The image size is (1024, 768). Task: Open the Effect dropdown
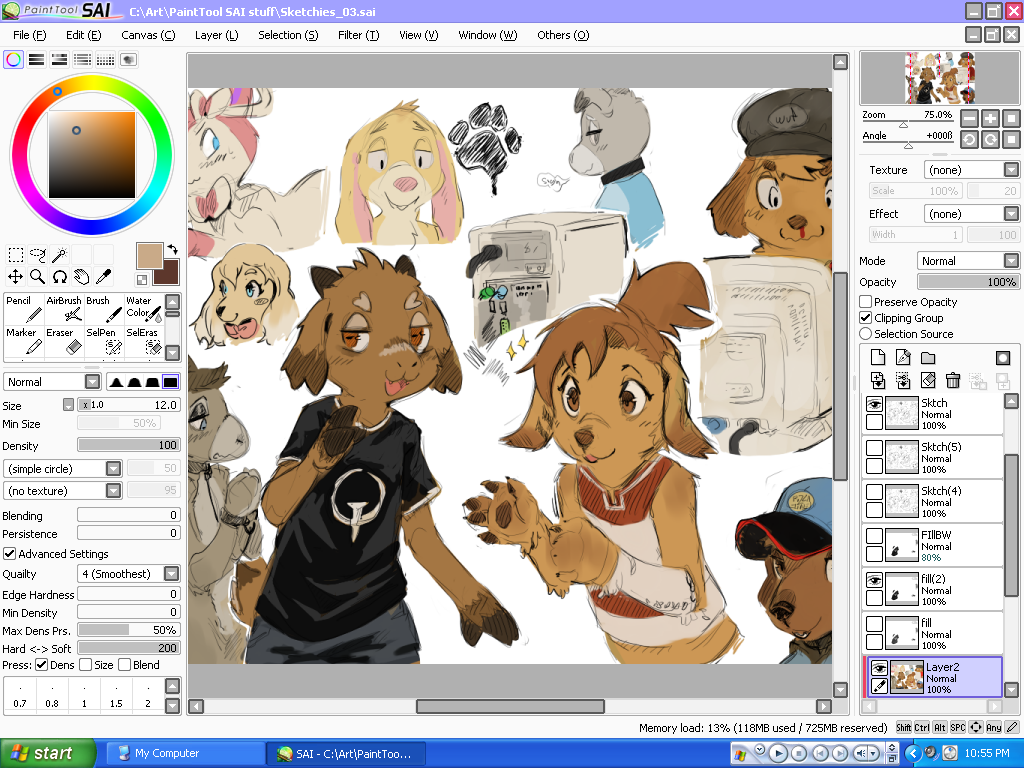click(x=972, y=214)
